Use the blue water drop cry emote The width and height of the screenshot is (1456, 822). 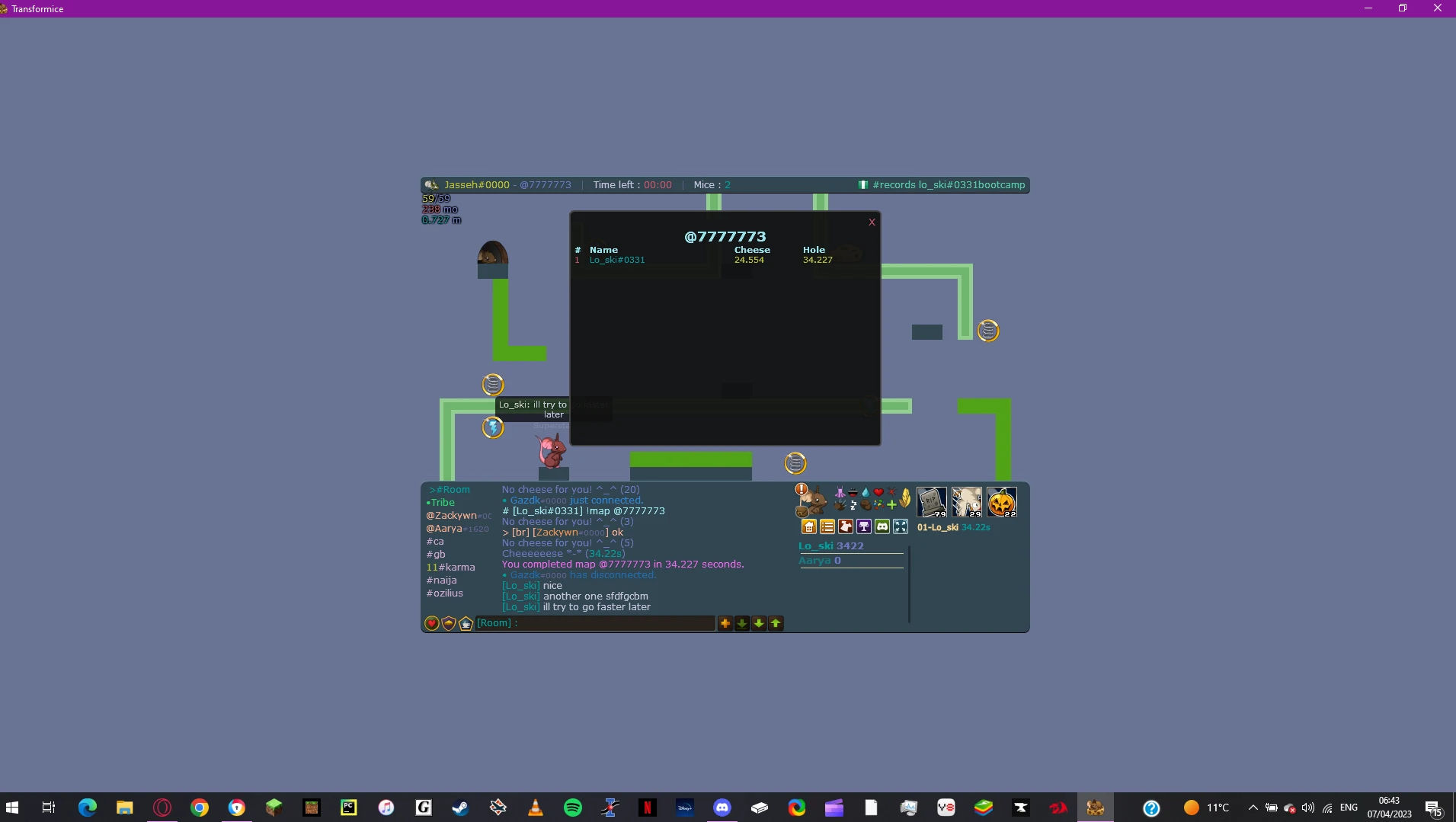coord(866,492)
